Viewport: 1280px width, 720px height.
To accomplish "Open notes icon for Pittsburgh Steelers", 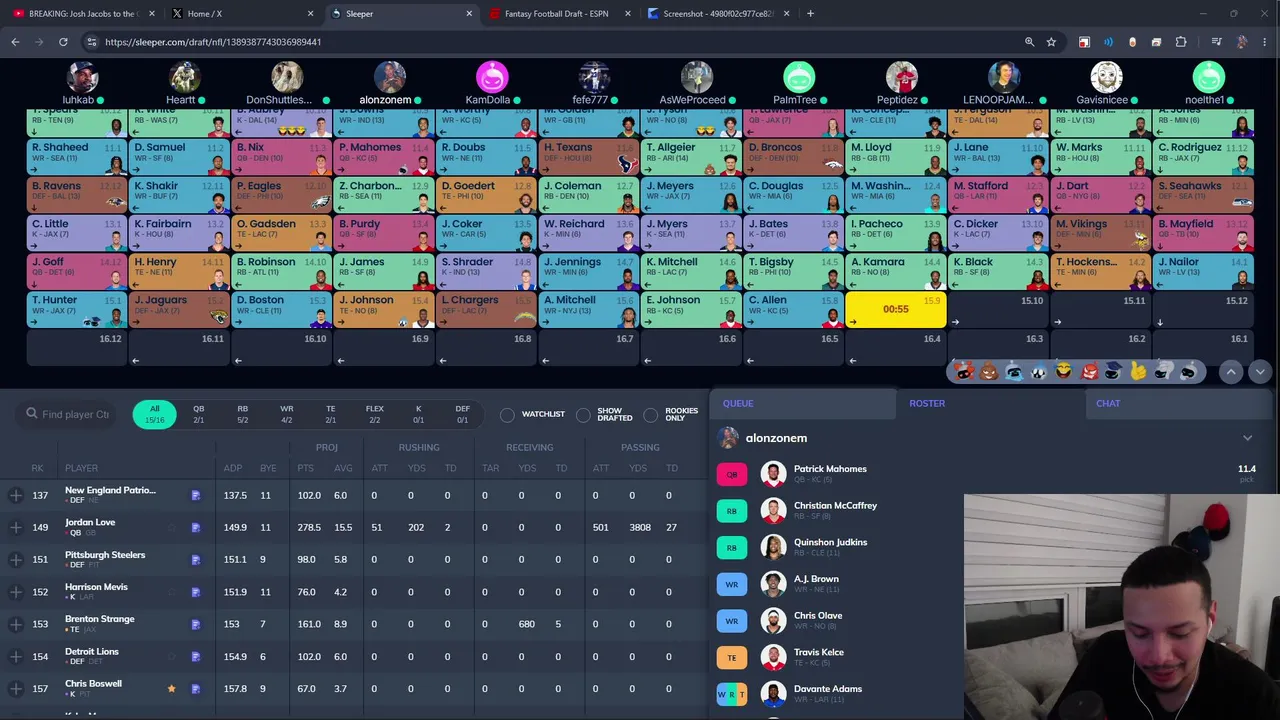I will point(196,559).
